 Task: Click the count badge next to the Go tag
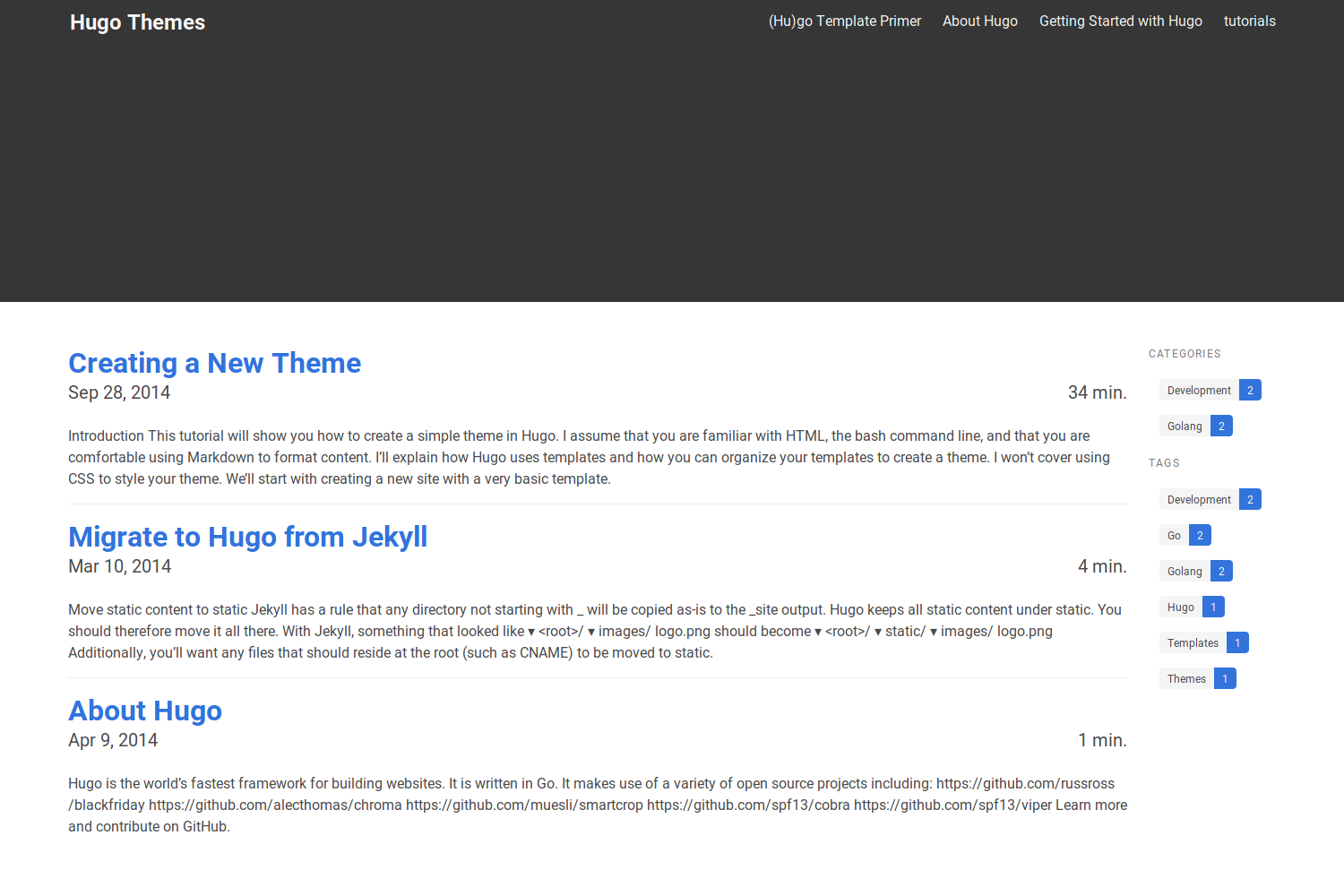tap(1200, 535)
